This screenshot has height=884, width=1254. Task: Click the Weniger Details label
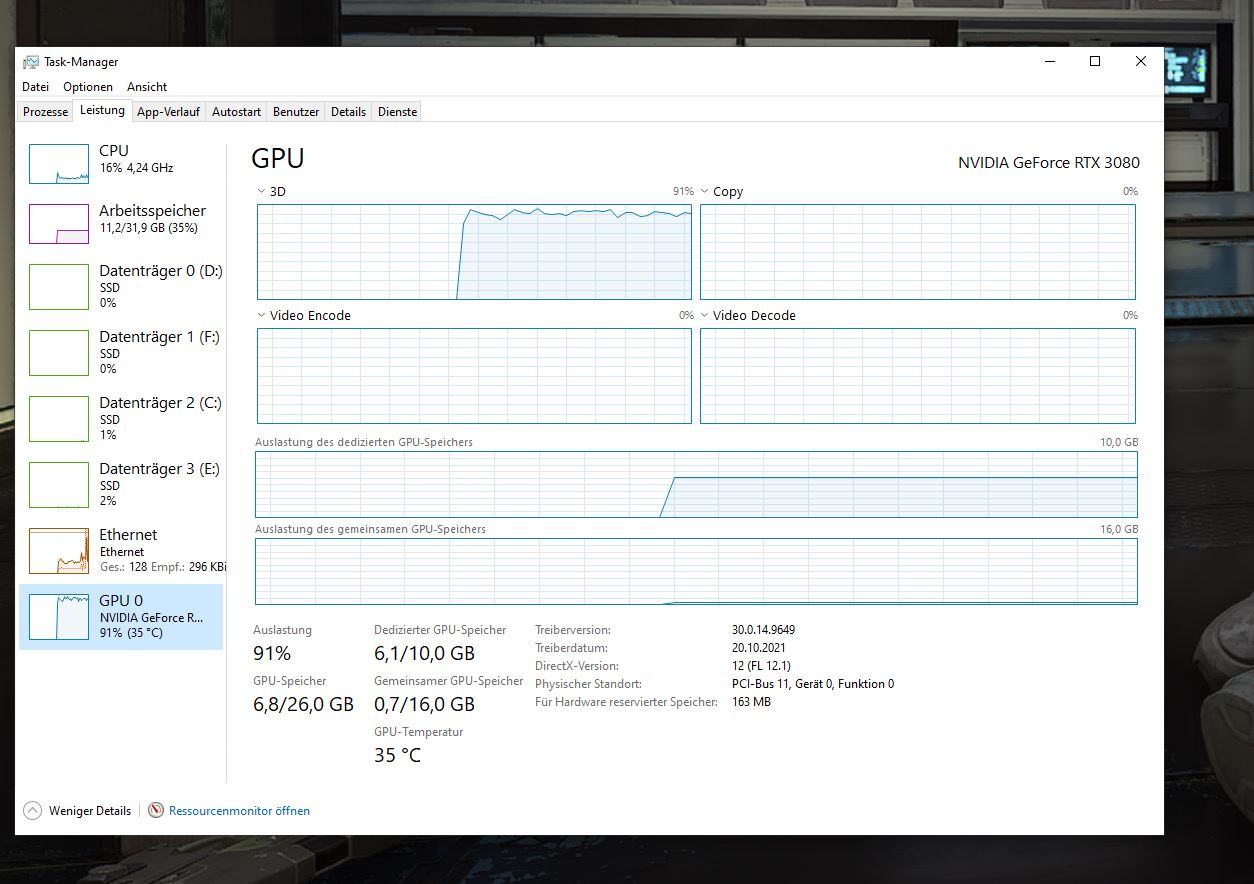point(90,811)
